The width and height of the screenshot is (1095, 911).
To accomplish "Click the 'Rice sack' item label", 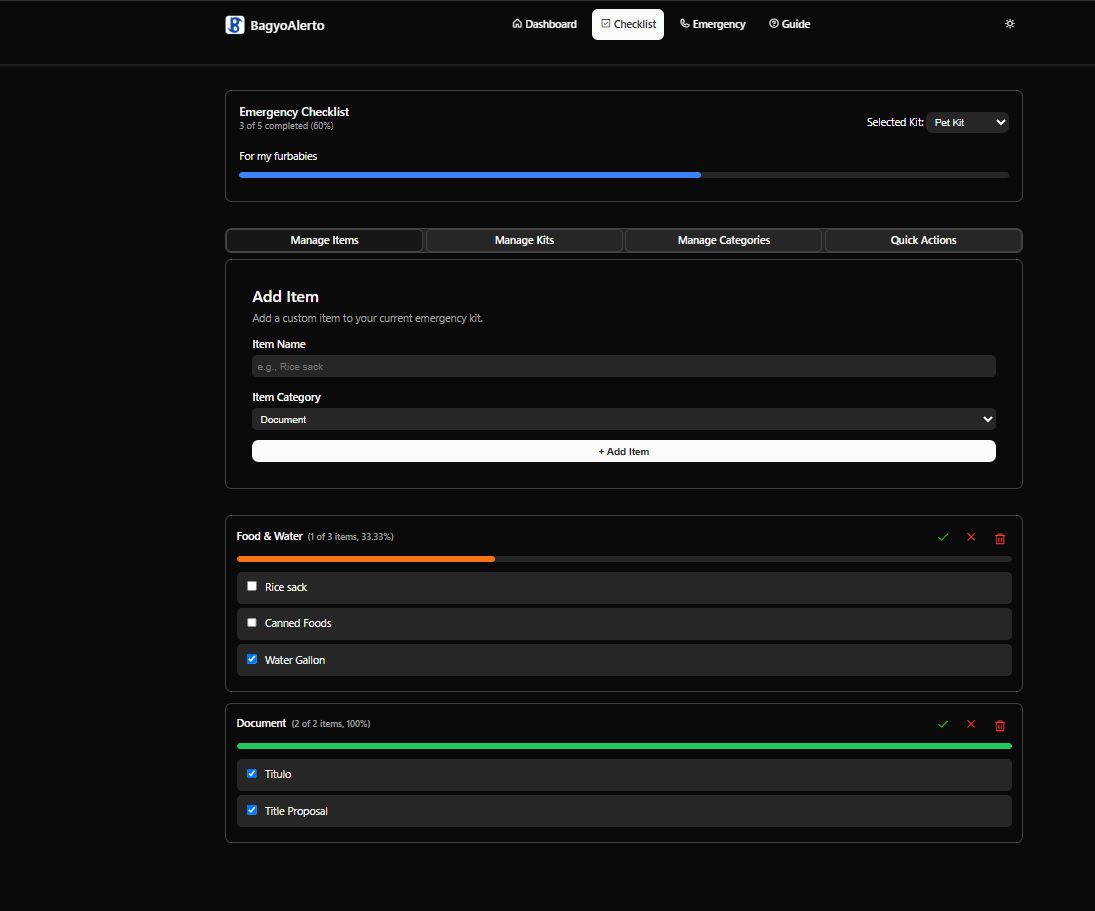I will 286,587.
